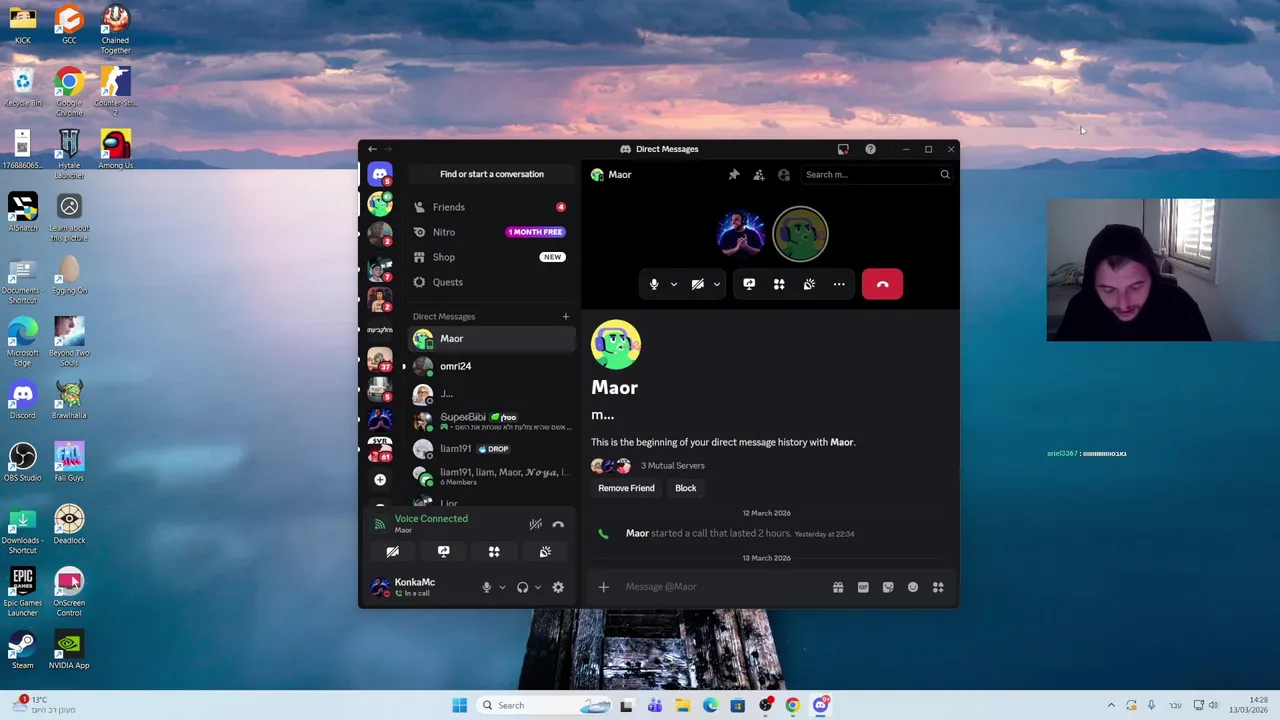
Task: Open omri24 direct message
Action: click(491, 366)
